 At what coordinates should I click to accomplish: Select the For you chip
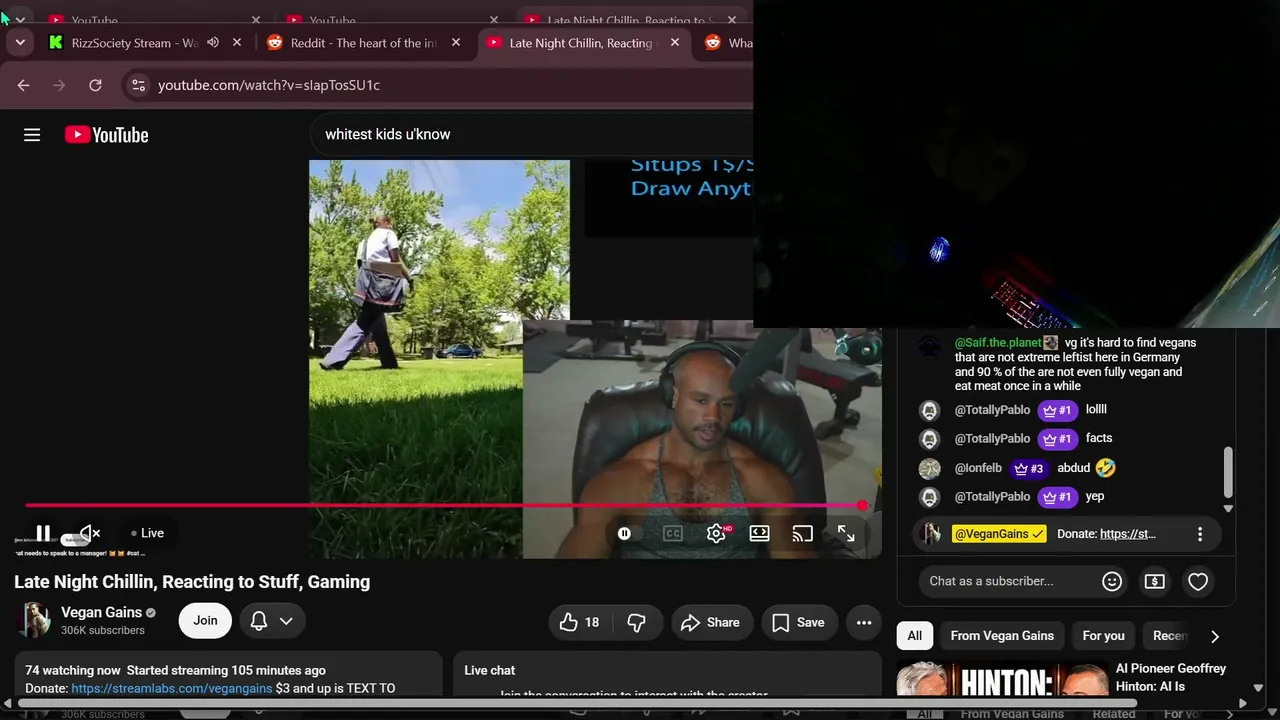click(x=1104, y=636)
